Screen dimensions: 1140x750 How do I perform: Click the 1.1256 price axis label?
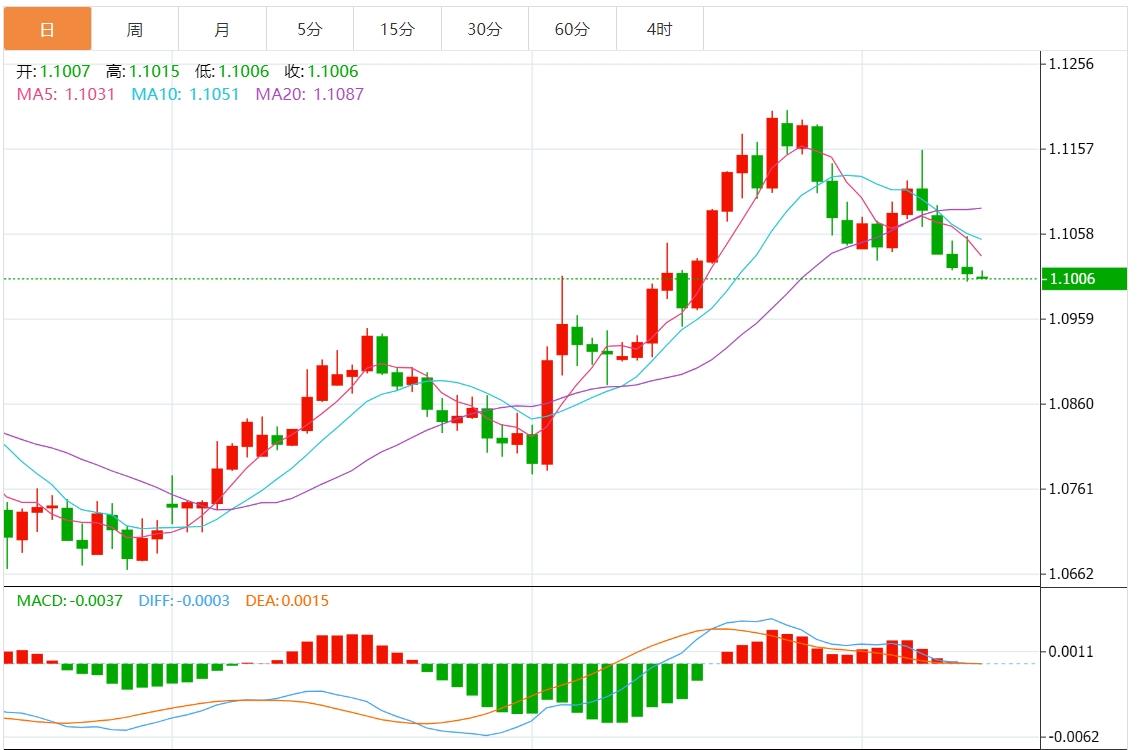(1070, 64)
